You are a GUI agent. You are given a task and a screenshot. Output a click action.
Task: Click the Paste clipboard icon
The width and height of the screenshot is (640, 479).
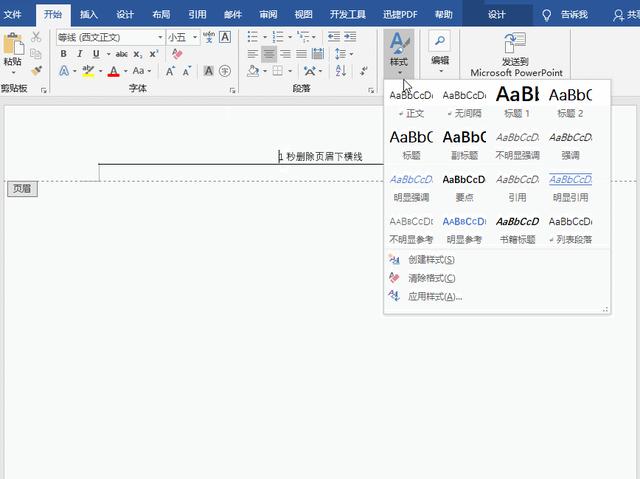click(13, 45)
